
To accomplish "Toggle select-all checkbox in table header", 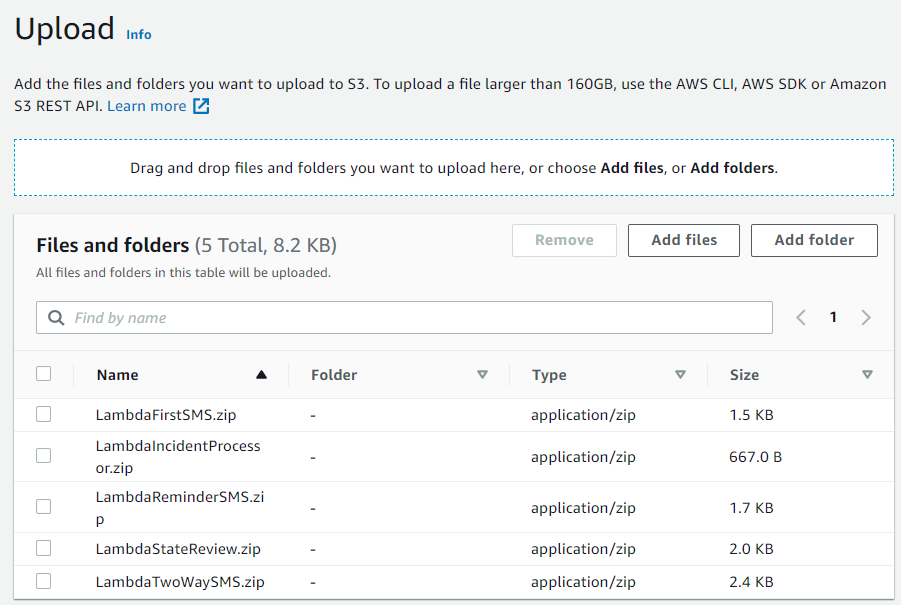I will coord(44,374).
